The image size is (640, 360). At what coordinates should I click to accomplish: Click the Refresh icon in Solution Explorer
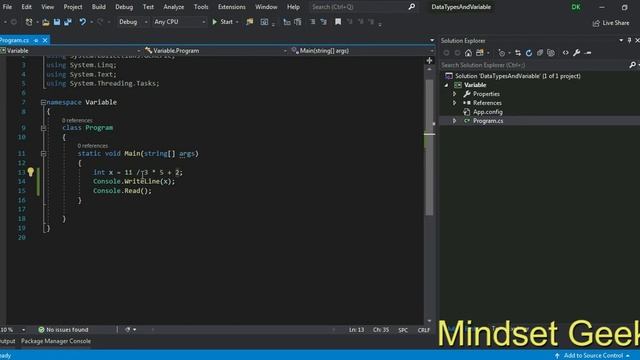[x=529, y=53]
